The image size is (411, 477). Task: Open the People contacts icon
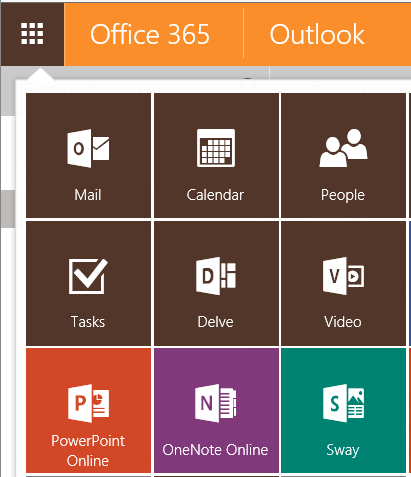coord(343,148)
